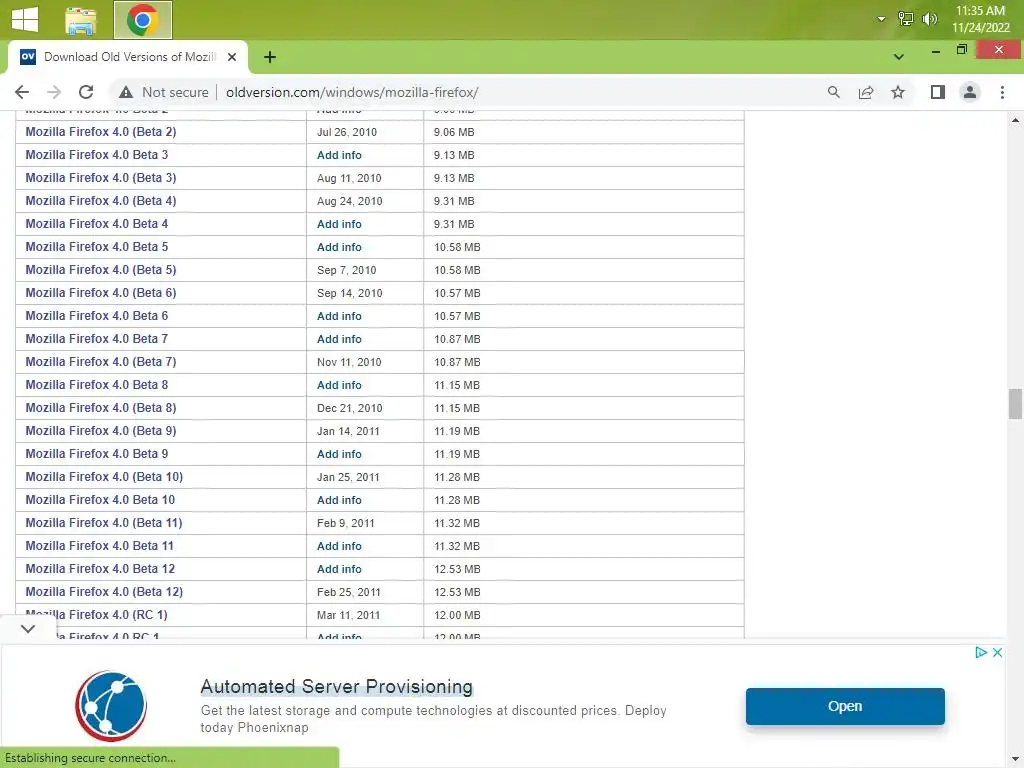This screenshot has height=768, width=1024.
Task: Bookmark this page with the star
Action: pos(898,92)
